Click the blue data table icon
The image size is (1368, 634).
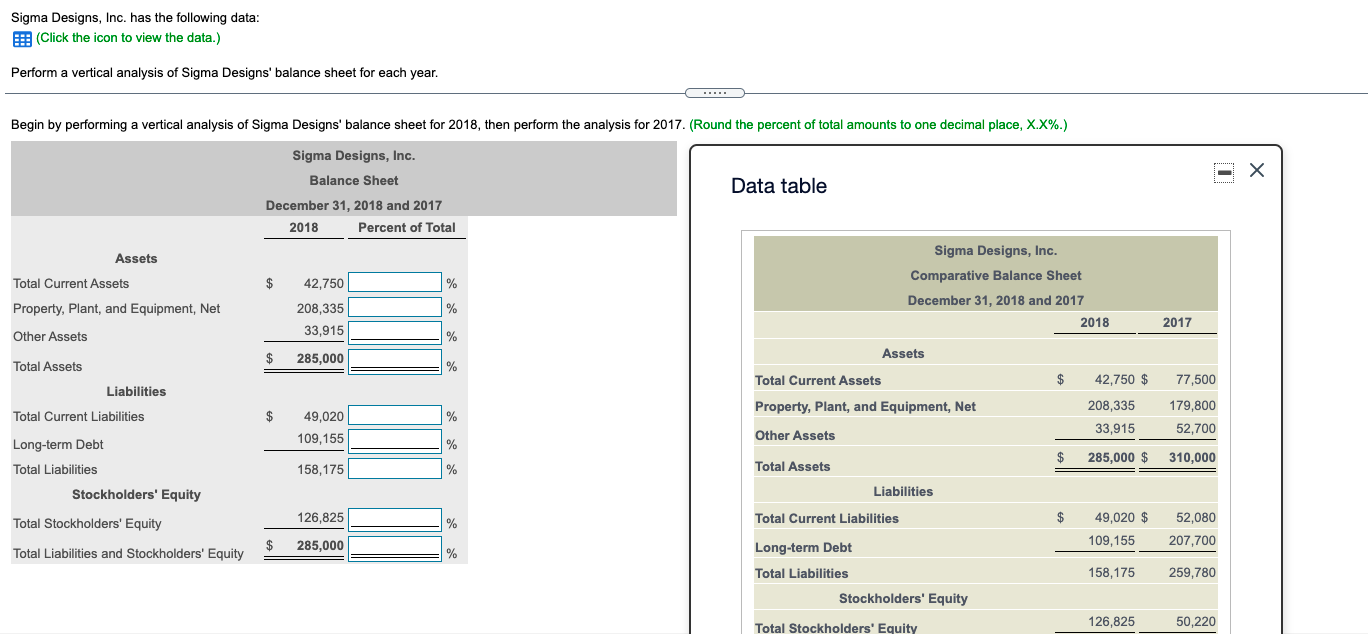[x=20, y=38]
